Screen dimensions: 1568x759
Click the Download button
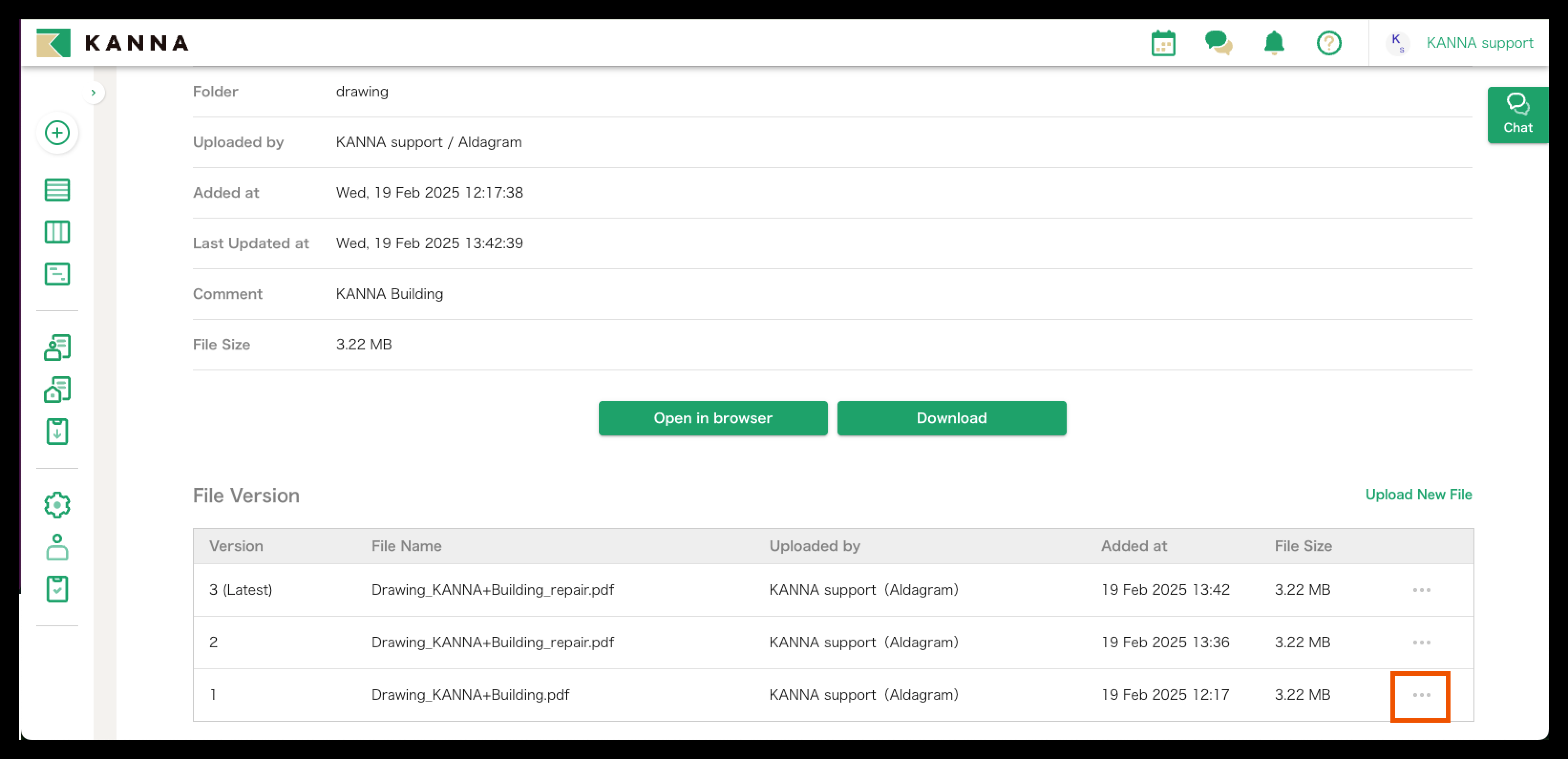pos(952,418)
